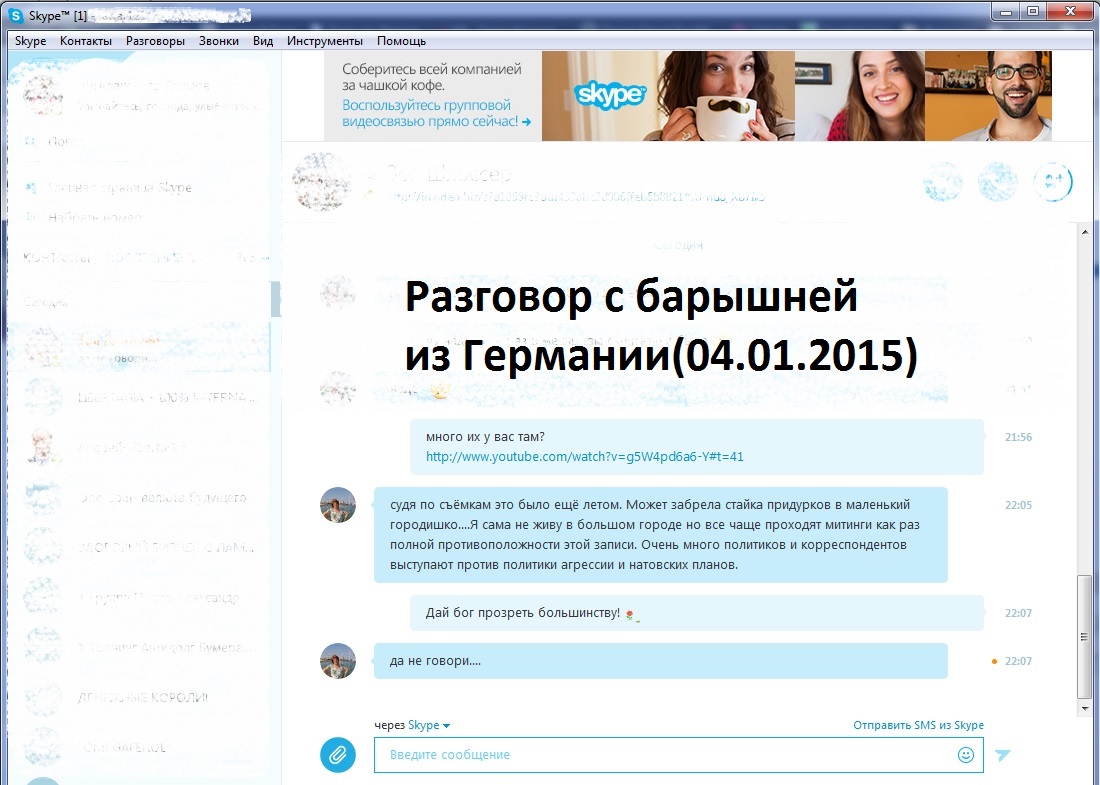Image resolution: width=1100 pixels, height=785 pixels.
Task: Open the smiley emoticon picker
Action: [x=965, y=755]
